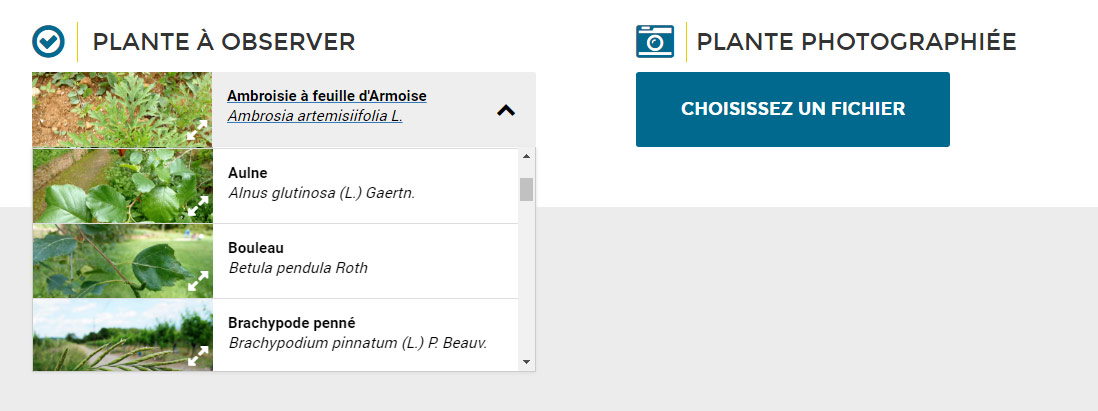Click the plant list scrollbar thumb
The width and height of the screenshot is (1098, 411).
pos(527,189)
